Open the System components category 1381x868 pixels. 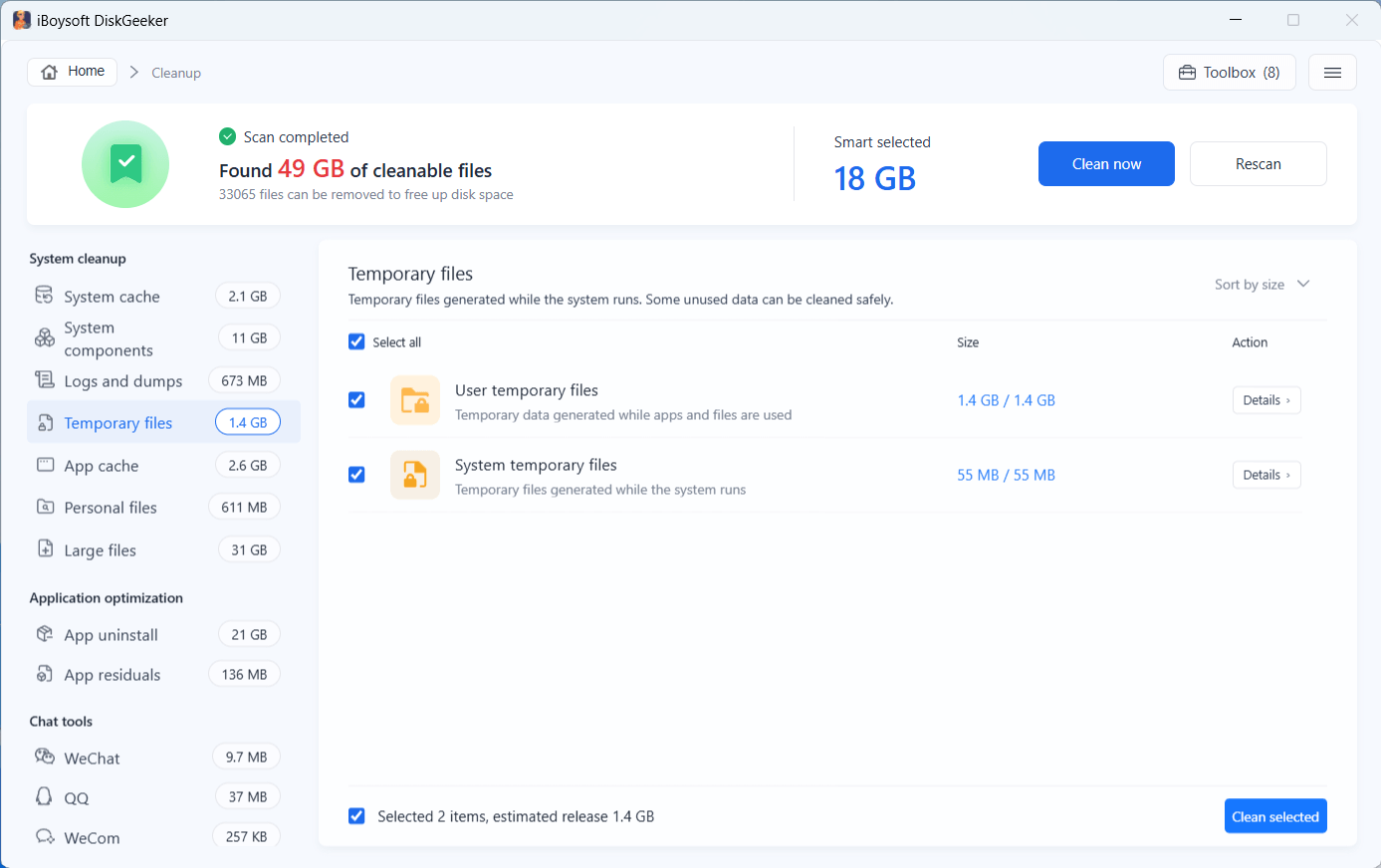[x=163, y=338]
